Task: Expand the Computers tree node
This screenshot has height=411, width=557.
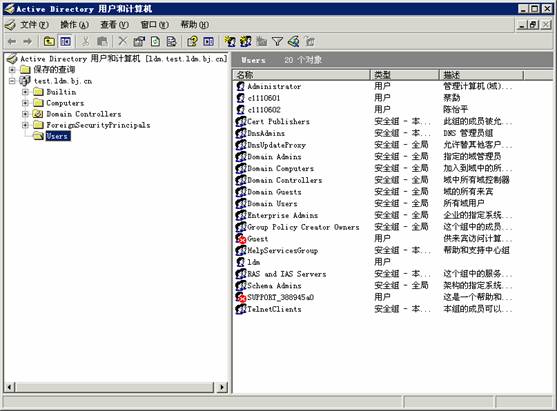Action: [x=25, y=103]
